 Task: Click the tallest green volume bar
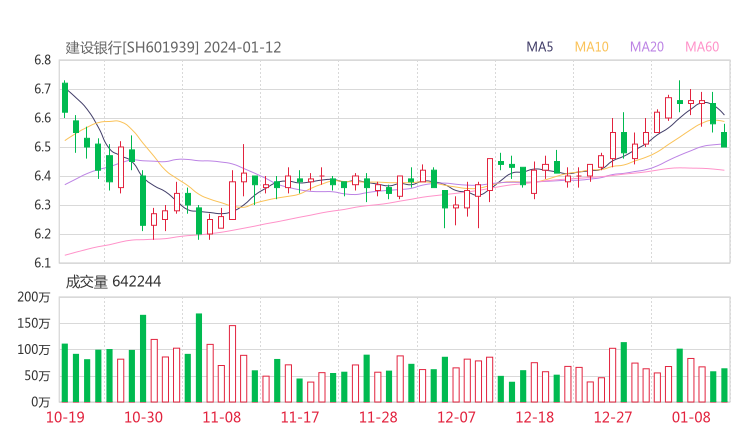tap(199, 358)
